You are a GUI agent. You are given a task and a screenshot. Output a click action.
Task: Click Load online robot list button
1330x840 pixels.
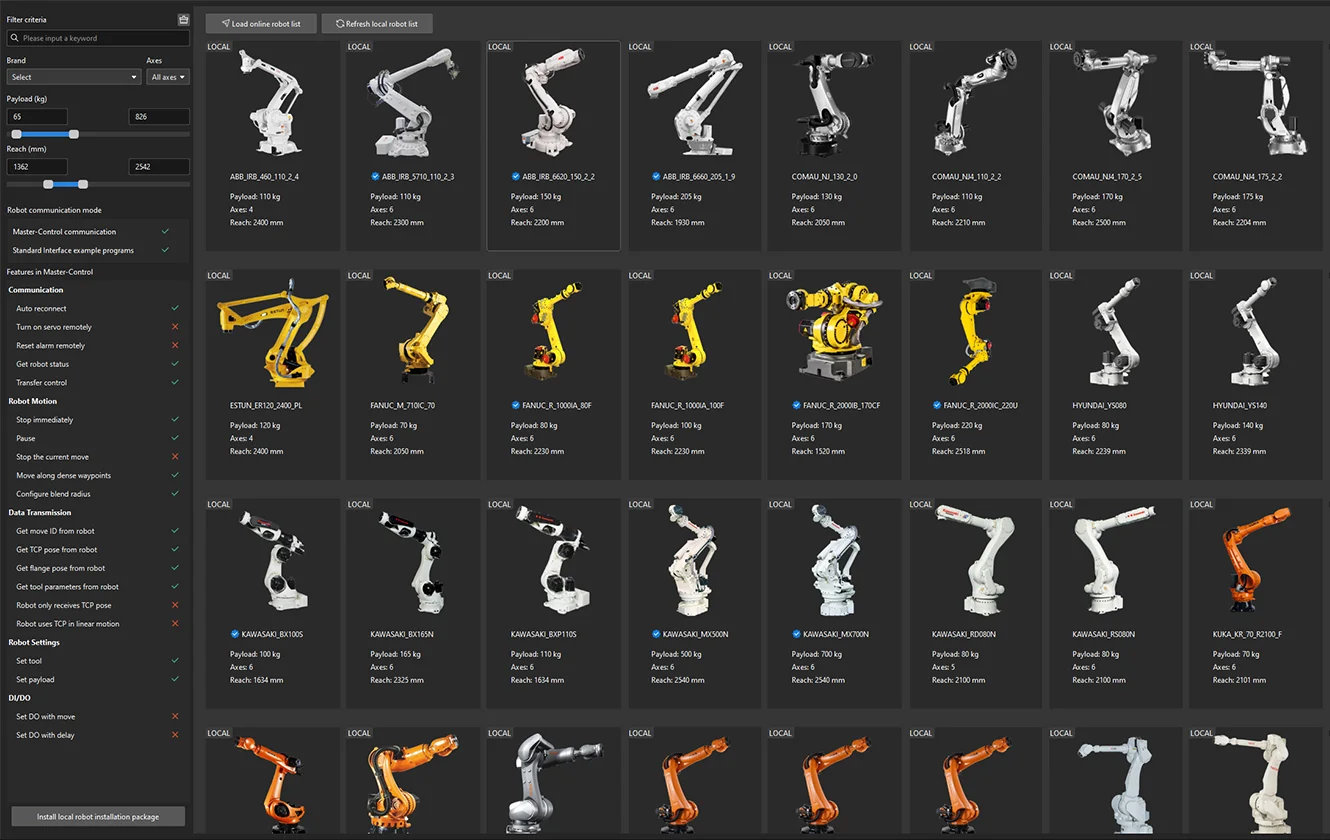point(261,23)
